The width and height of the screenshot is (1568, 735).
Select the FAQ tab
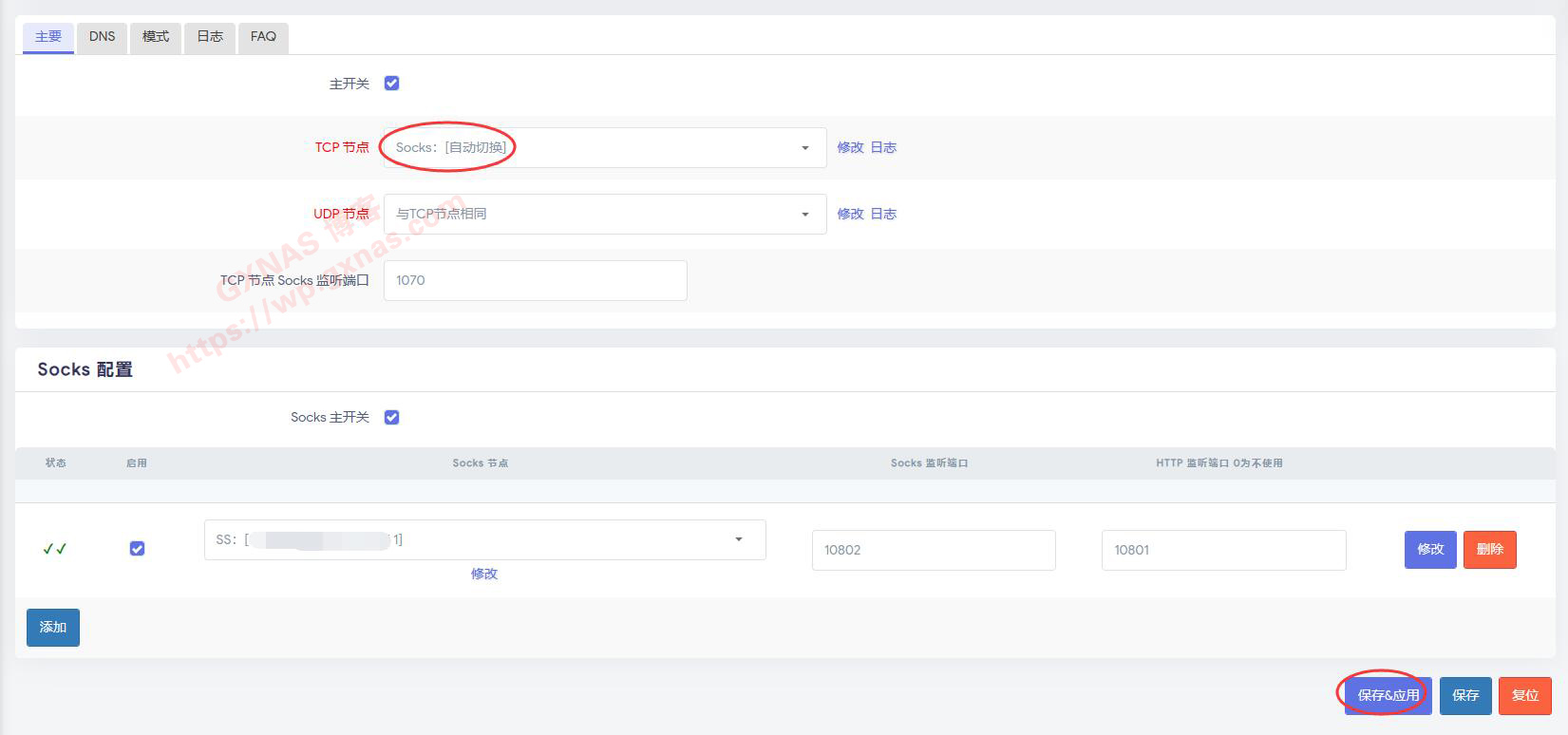[263, 37]
